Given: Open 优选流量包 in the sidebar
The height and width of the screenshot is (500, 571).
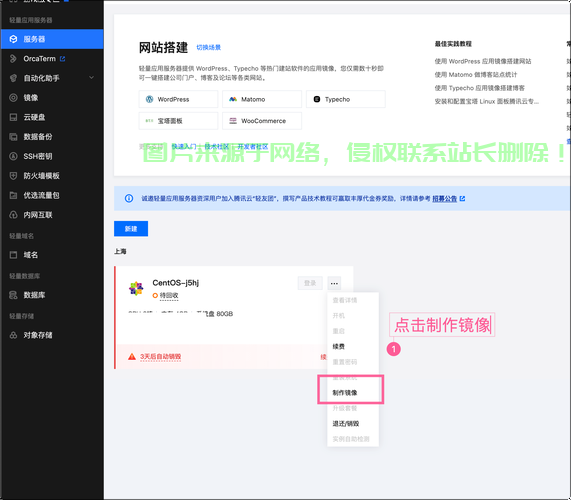Looking at the screenshot, I should (41, 195).
